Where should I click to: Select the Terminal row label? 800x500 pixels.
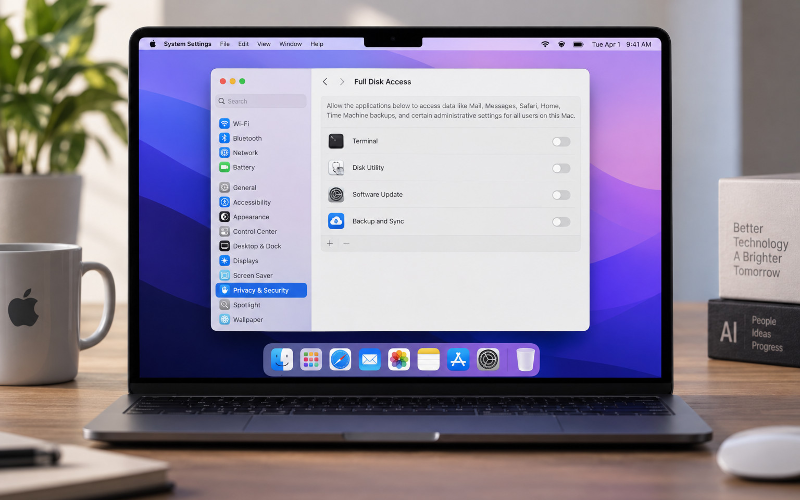click(x=365, y=141)
